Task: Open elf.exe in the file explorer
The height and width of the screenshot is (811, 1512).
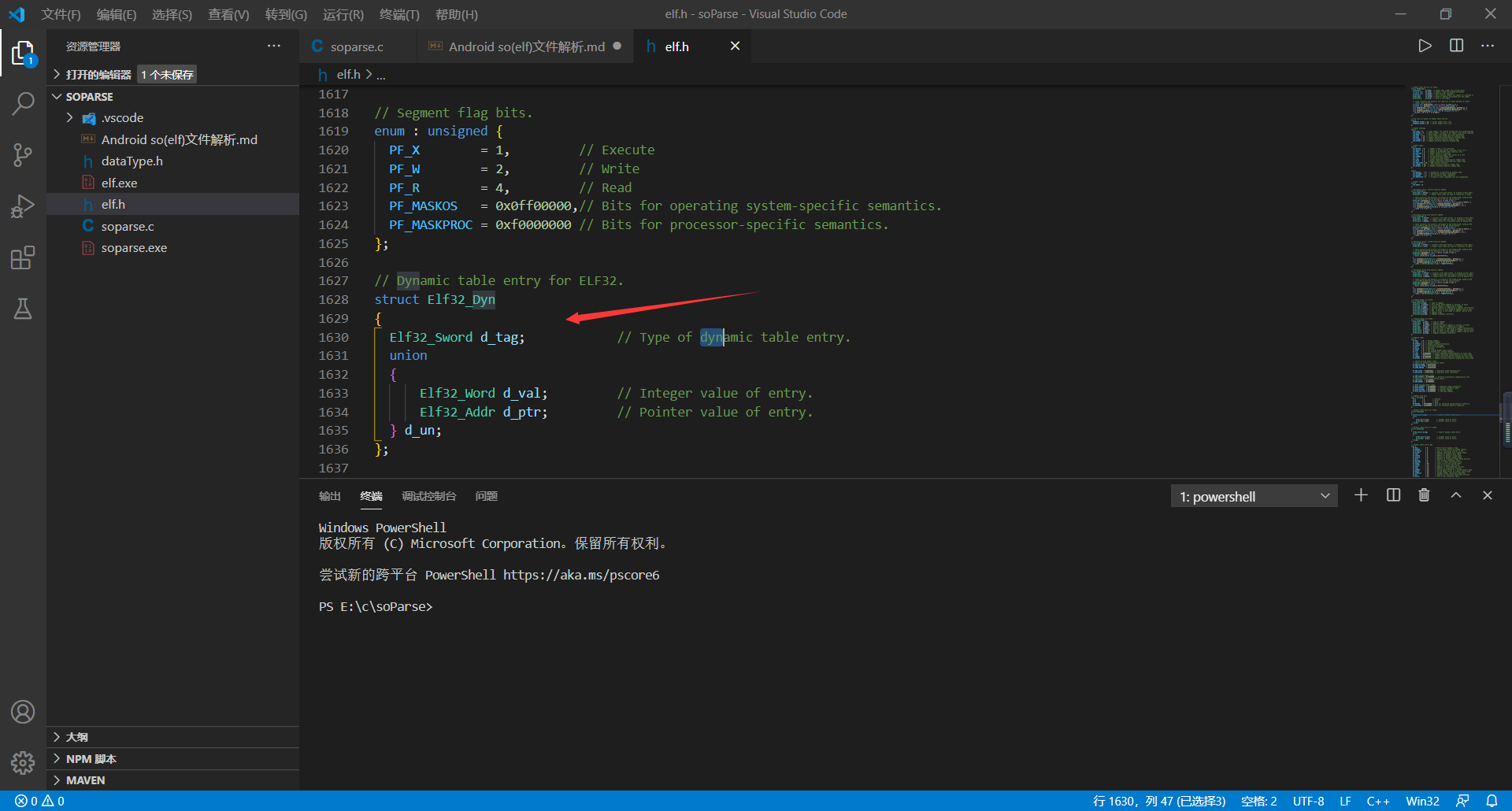Action: (119, 183)
